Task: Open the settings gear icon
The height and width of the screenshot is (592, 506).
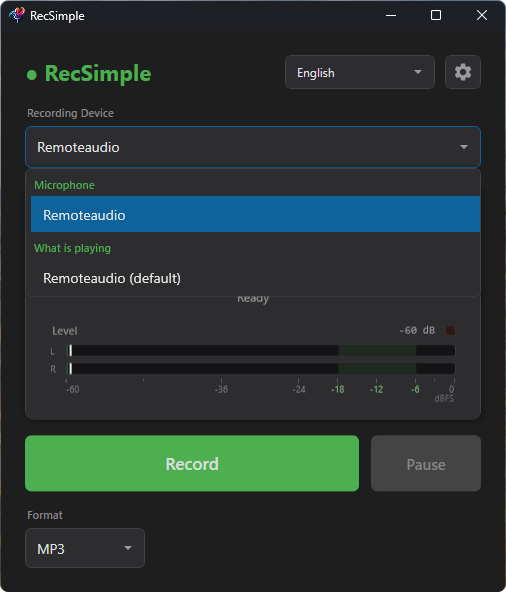Action: 463,72
